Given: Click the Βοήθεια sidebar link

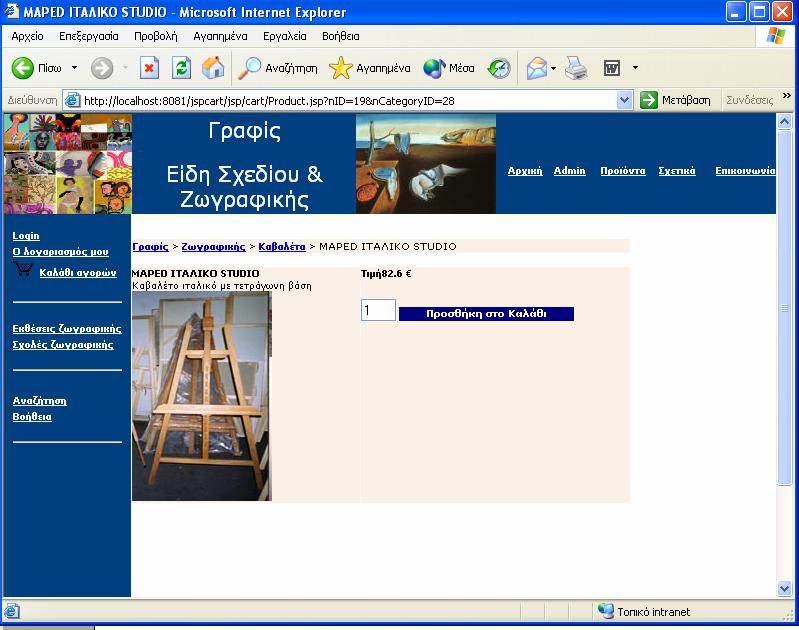Looking at the screenshot, I should click(x=32, y=416).
